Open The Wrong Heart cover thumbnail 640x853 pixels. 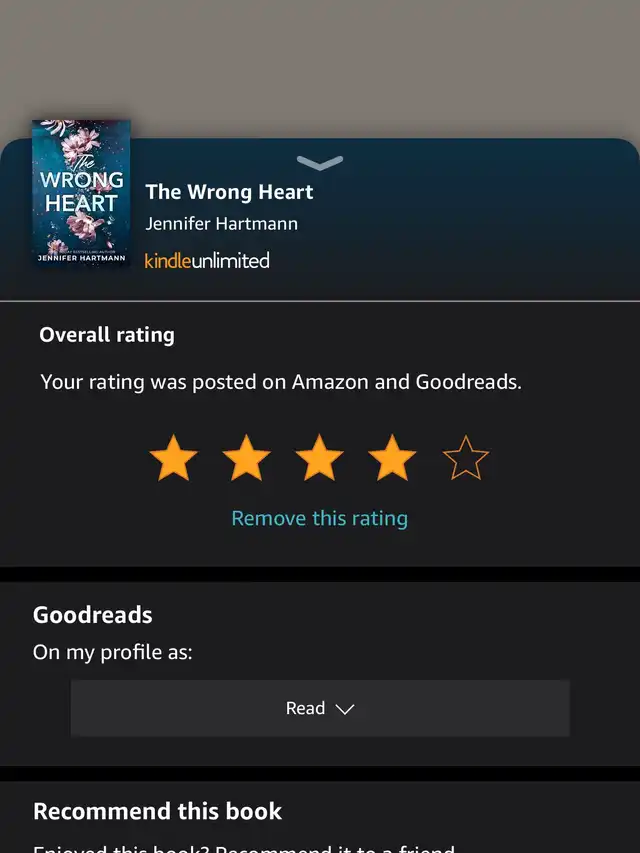tap(81, 193)
